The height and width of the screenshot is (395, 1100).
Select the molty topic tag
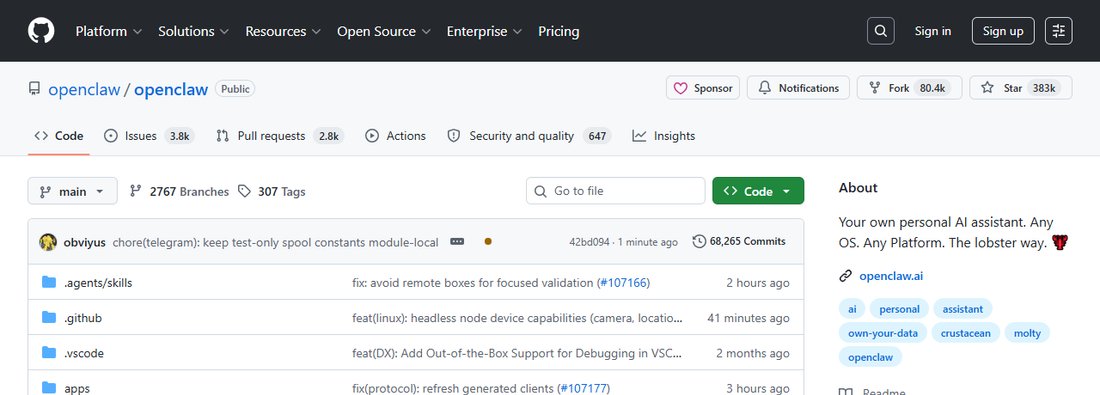[x=1027, y=333]
